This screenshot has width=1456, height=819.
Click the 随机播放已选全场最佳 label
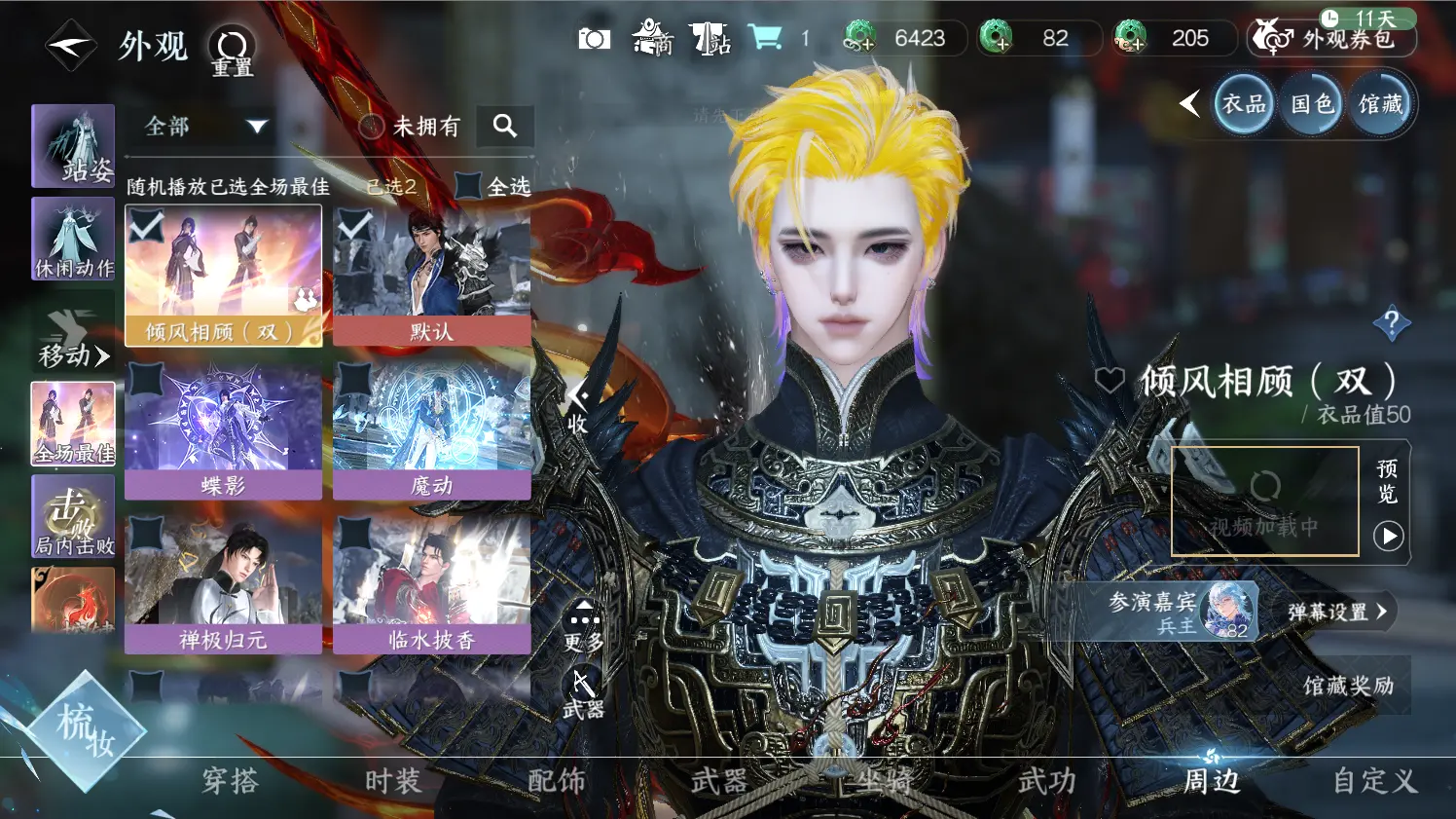click(x=228, y=186)
